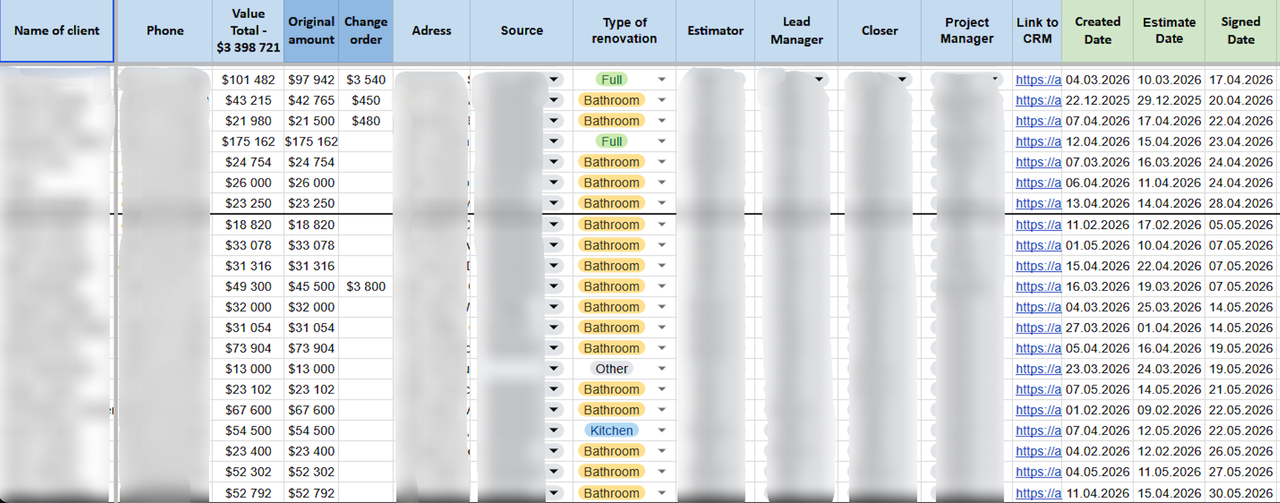This screenshot has width=1280, height=503.
Task: Select the signed date 21.05.2026
Action: 1240,390
